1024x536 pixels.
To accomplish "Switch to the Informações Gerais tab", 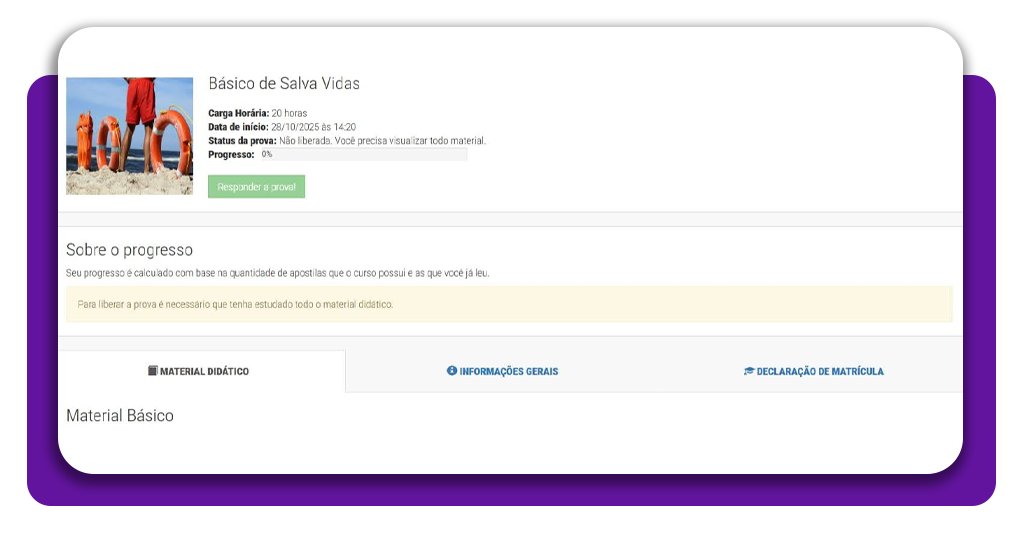I will pyautogui.click(x=502, y=371).
